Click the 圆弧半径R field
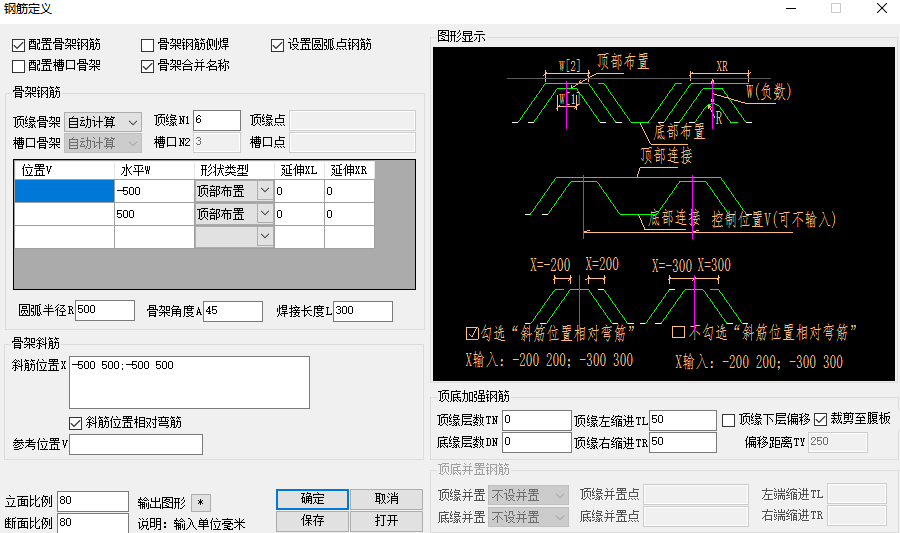 point(105,310)
